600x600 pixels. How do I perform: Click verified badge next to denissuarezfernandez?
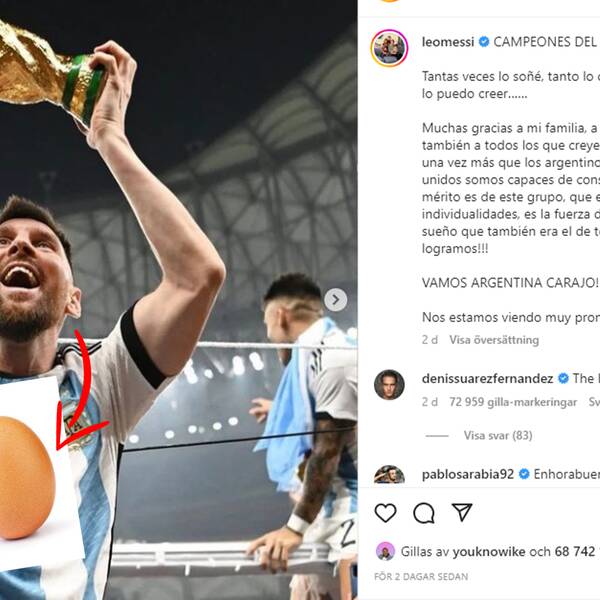click(563, 378)
